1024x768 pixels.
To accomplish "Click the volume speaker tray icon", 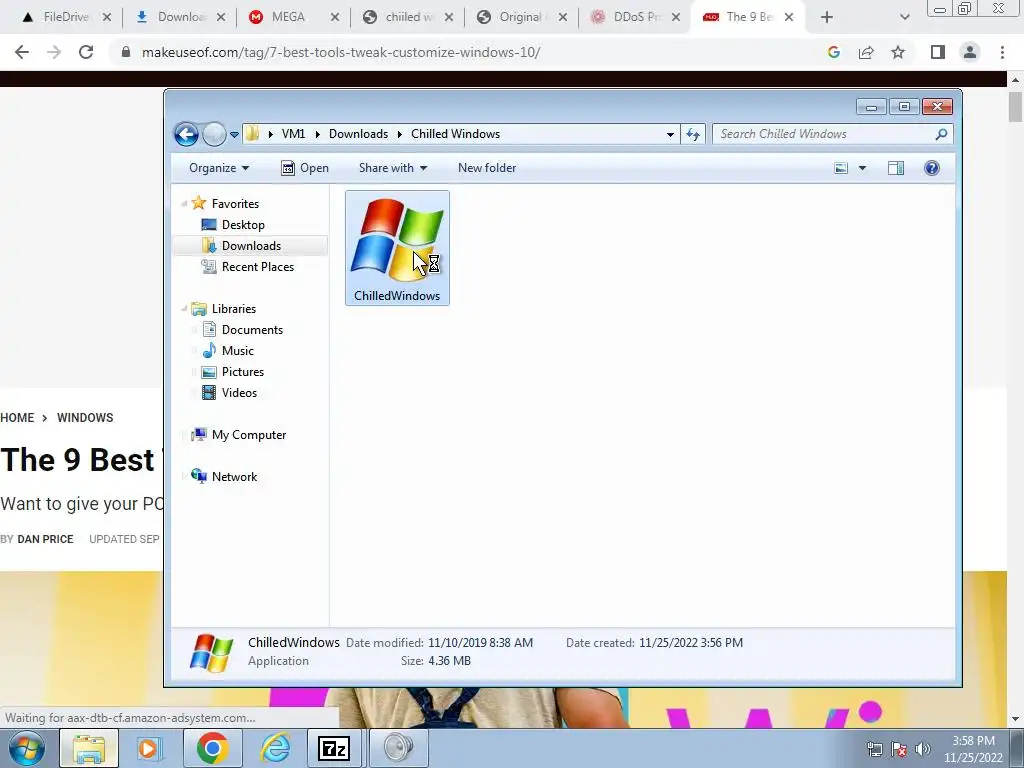I will point(923,749).
